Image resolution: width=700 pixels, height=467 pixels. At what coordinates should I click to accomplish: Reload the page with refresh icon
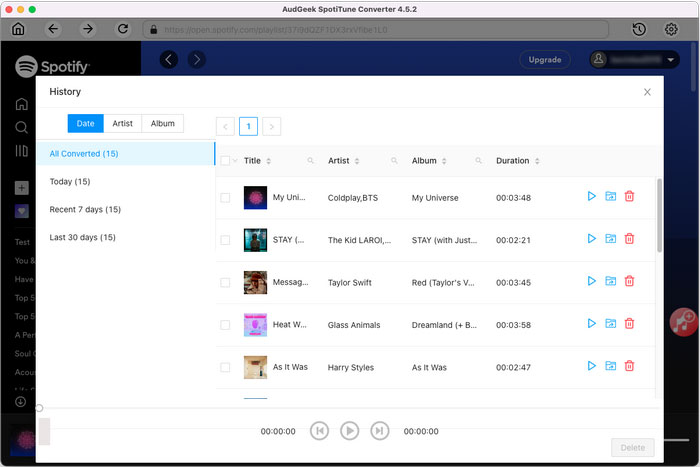[123, 29]
